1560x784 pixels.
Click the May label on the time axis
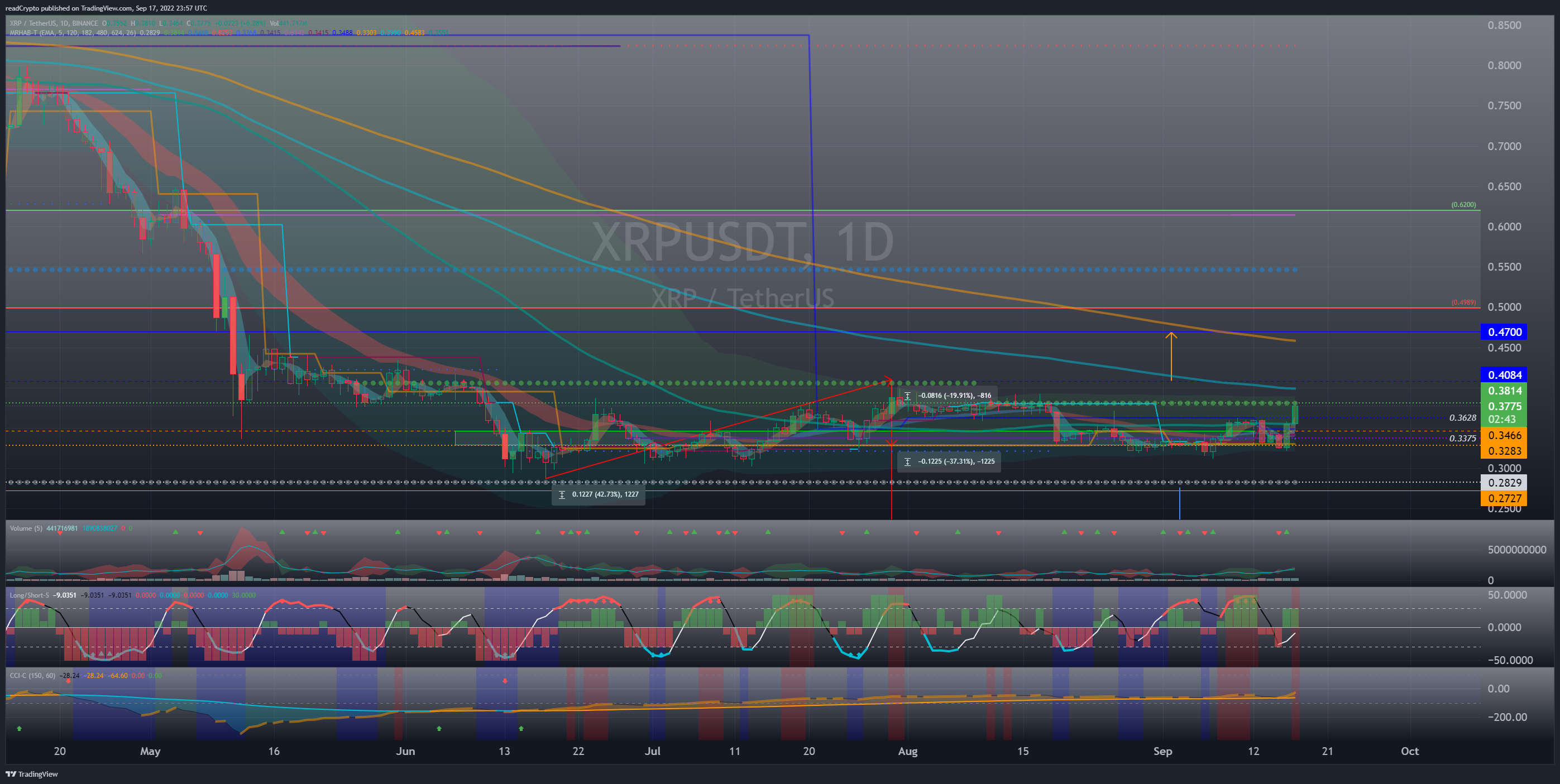tap(150, 751)
